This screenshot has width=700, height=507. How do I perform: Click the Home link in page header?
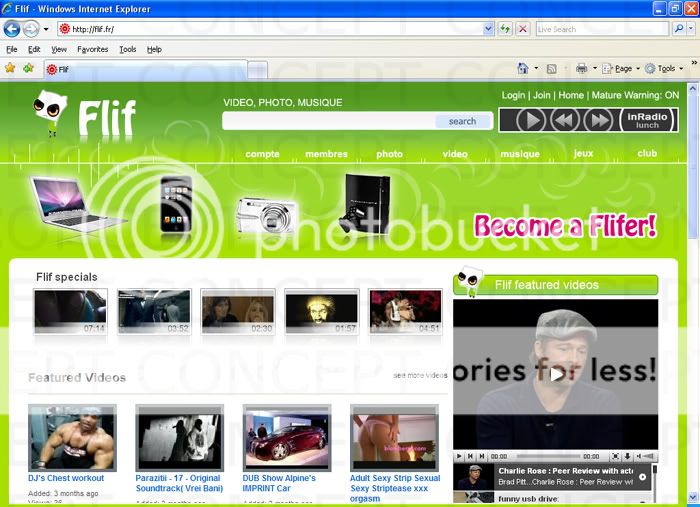(x=571, y=95)
